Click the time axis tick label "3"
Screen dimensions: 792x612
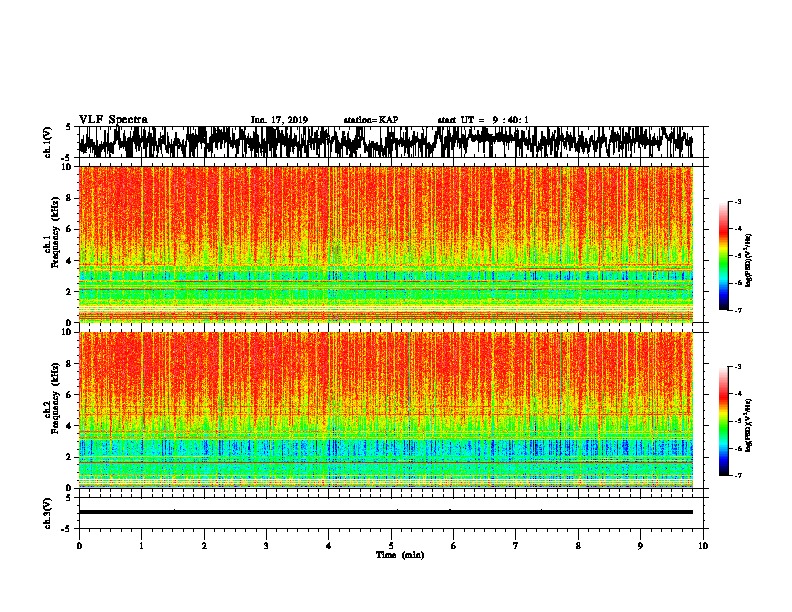click(x=266, y=546)
